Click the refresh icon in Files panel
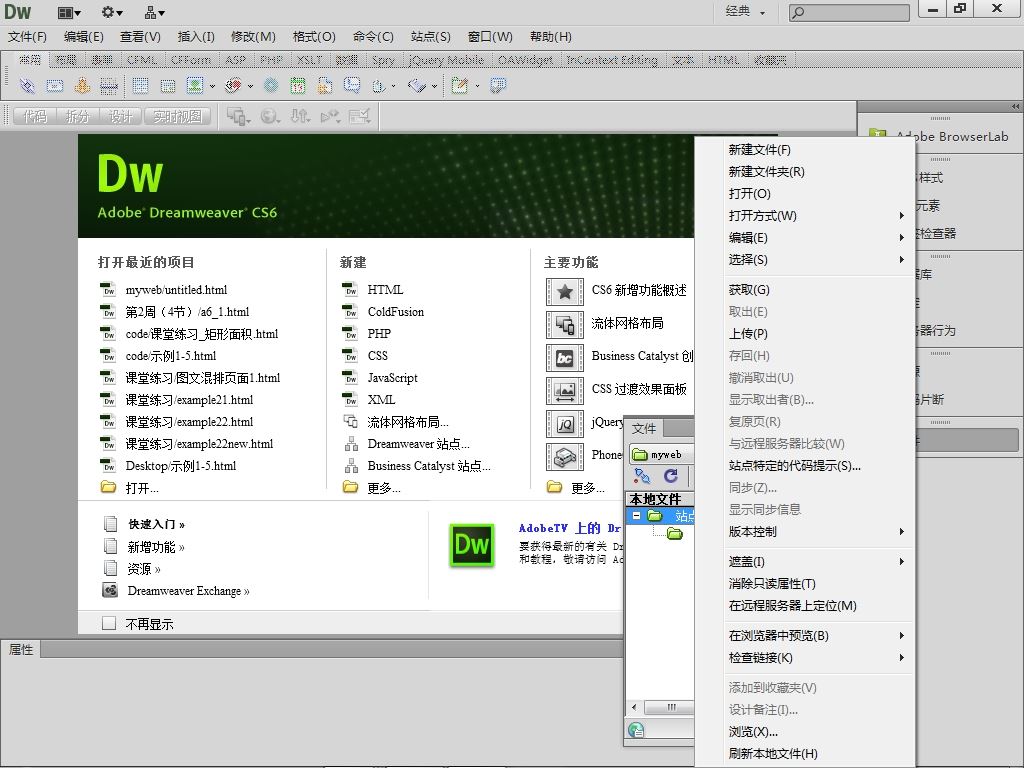Screen dimensions: 1024x768 [671, 476]
